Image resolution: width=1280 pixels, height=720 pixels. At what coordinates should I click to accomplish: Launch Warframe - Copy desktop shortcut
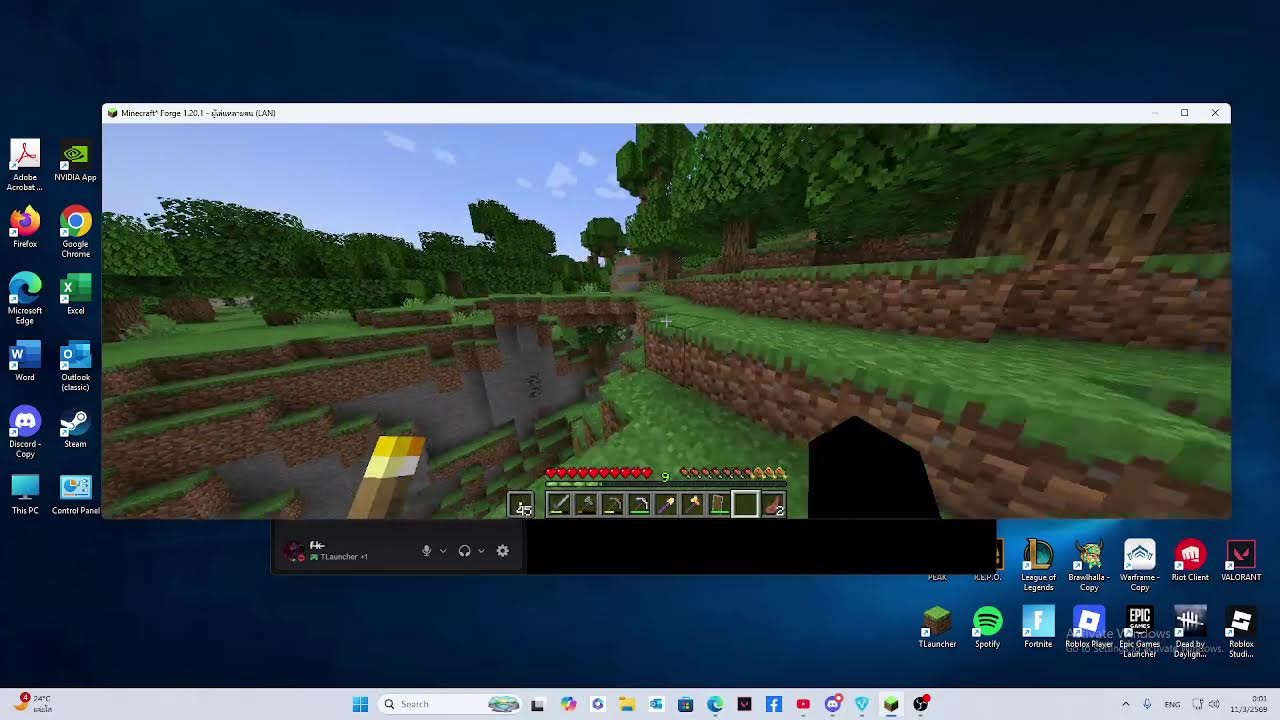pos(1139,565)
